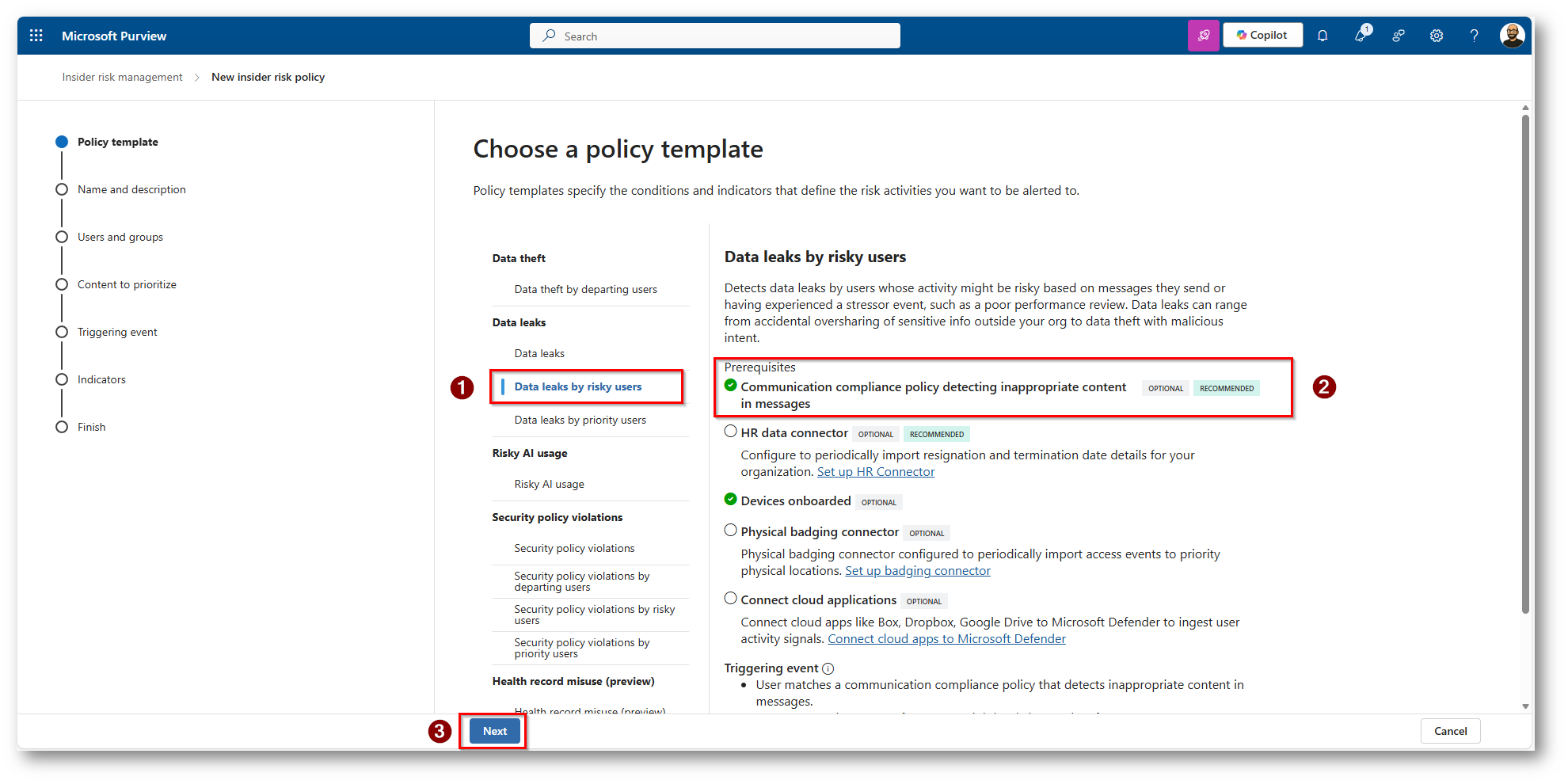Open the what's new icon with badge

[x=1361, y=36]
